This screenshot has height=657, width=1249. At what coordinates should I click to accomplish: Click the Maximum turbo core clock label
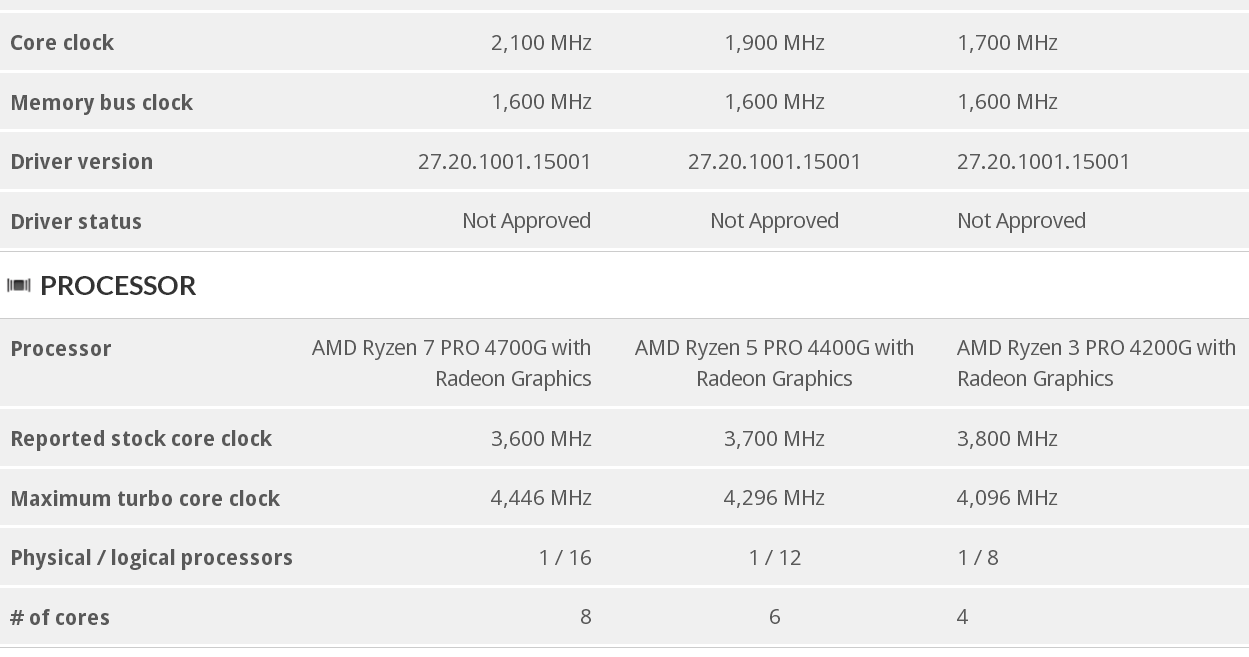tap(145, 498)
